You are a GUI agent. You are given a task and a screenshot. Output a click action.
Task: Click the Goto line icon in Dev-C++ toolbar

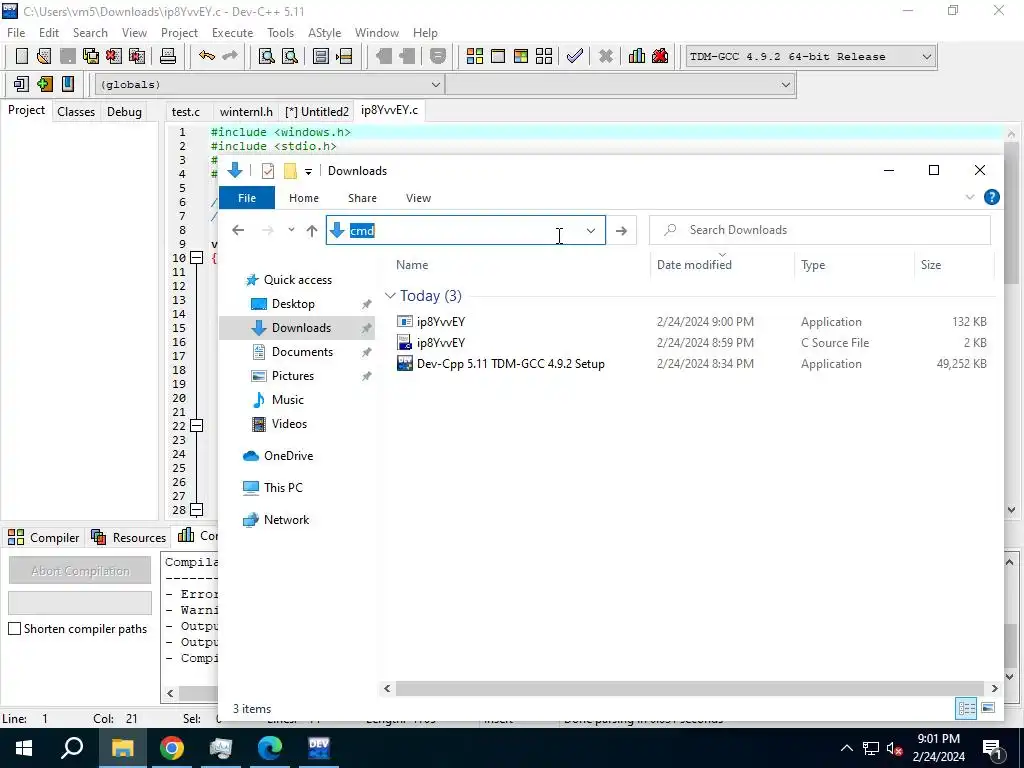click(x=344, y=57)
